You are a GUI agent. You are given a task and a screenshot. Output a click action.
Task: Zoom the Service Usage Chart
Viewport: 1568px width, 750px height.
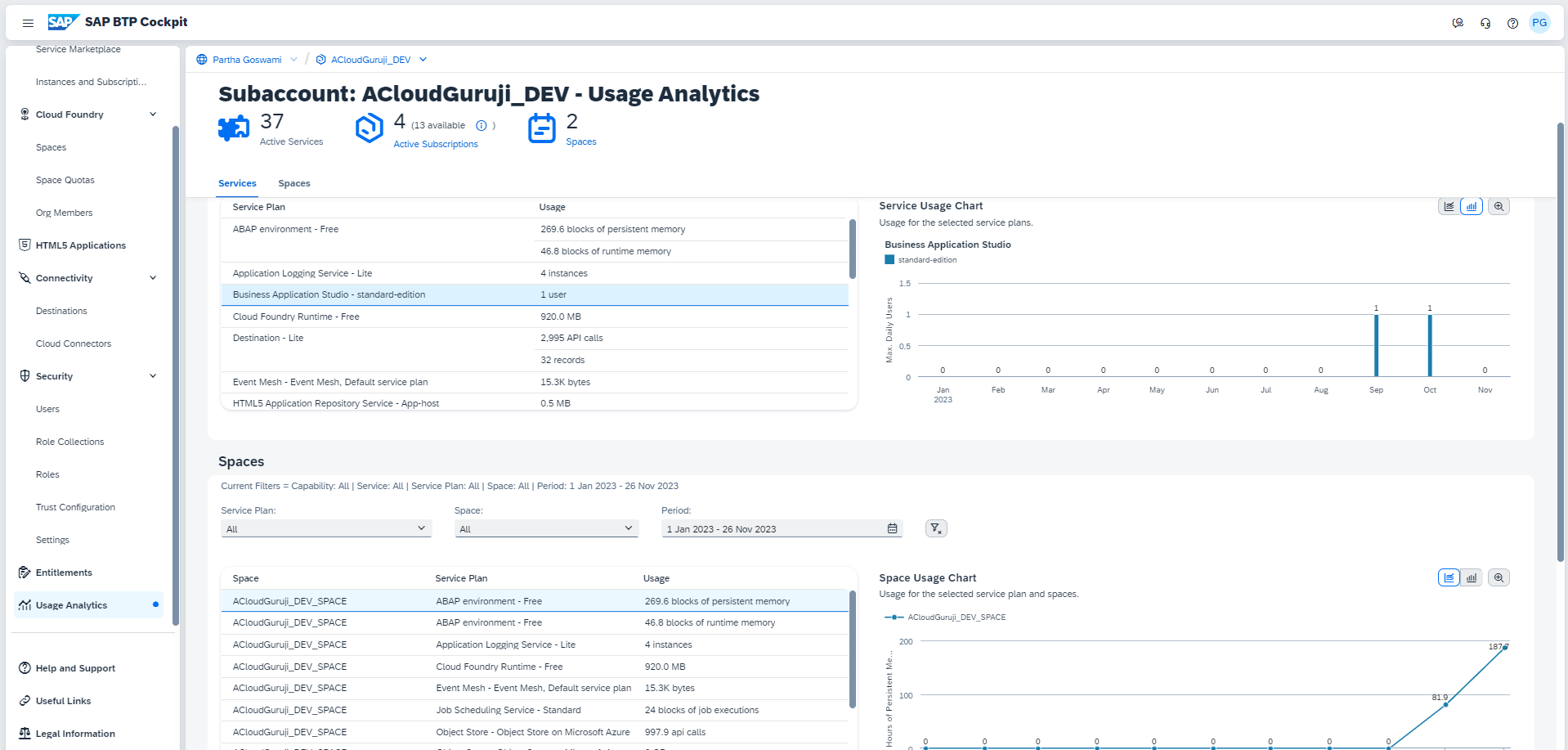[x=1499, y=207]
